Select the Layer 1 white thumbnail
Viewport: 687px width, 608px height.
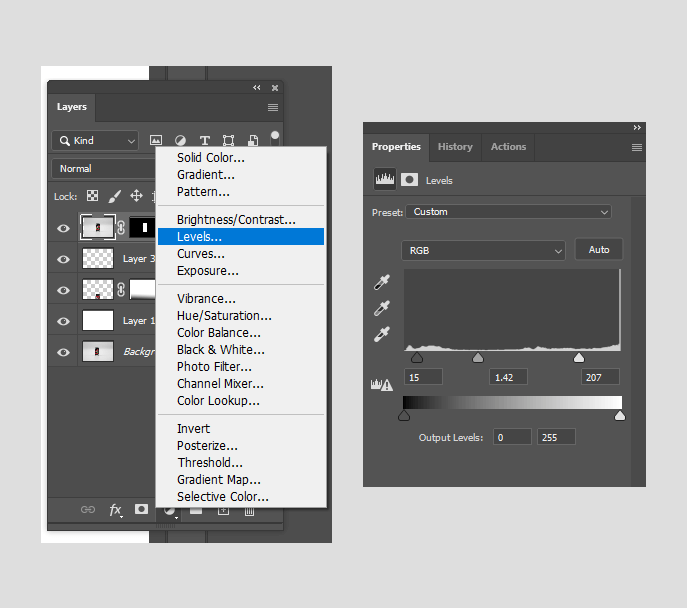[x=98, y=320]
